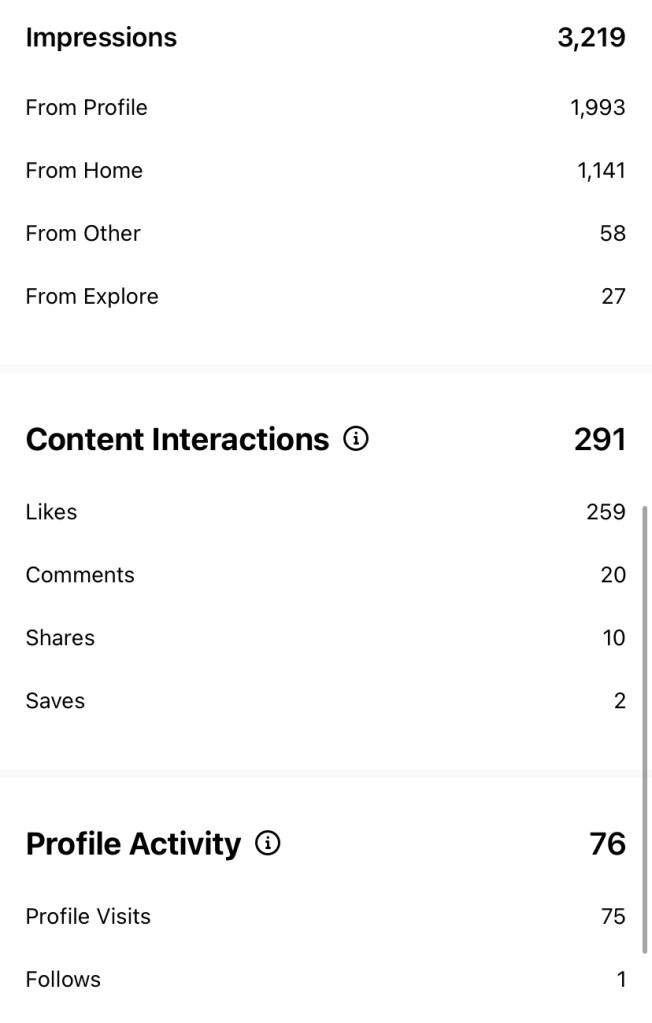The image size is (652, 1023).
Task: Tap the Saves metric label
Action: [x=55, y=701]
